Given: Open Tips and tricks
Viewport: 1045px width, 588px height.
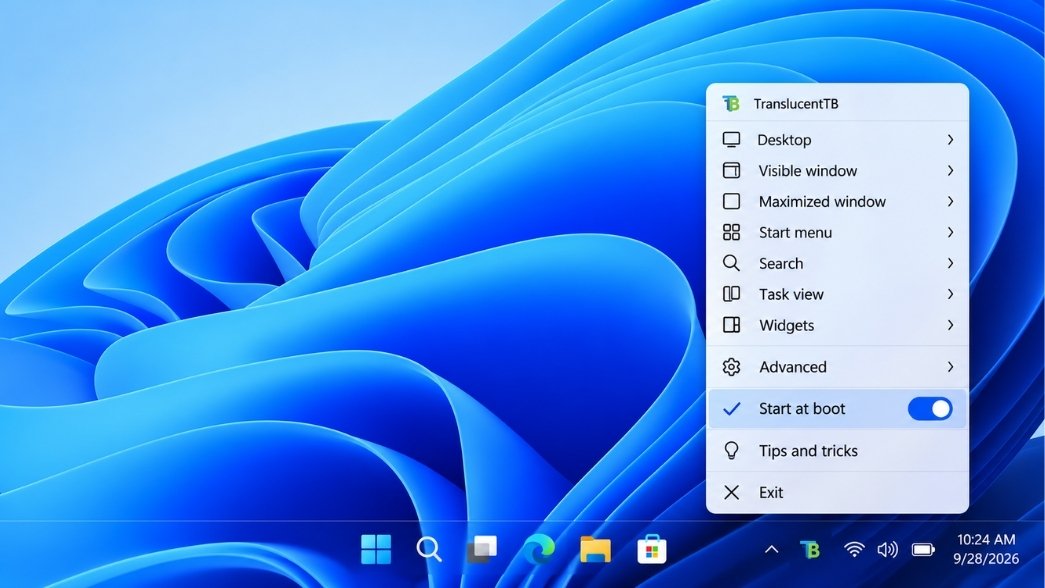Looking at the screenshot, I should [837, 451].
